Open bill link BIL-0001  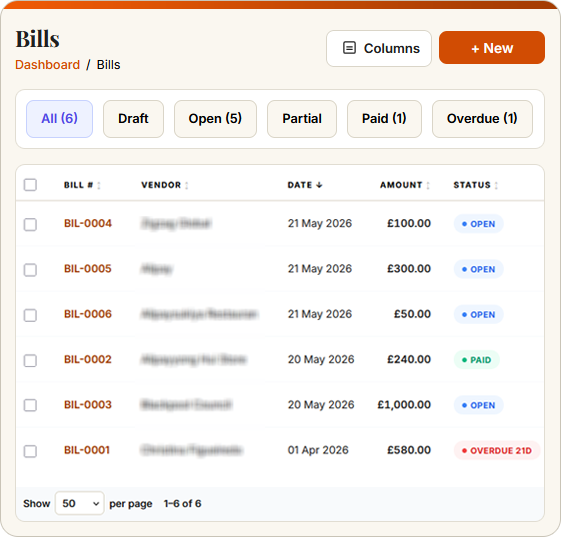[87, 450]
